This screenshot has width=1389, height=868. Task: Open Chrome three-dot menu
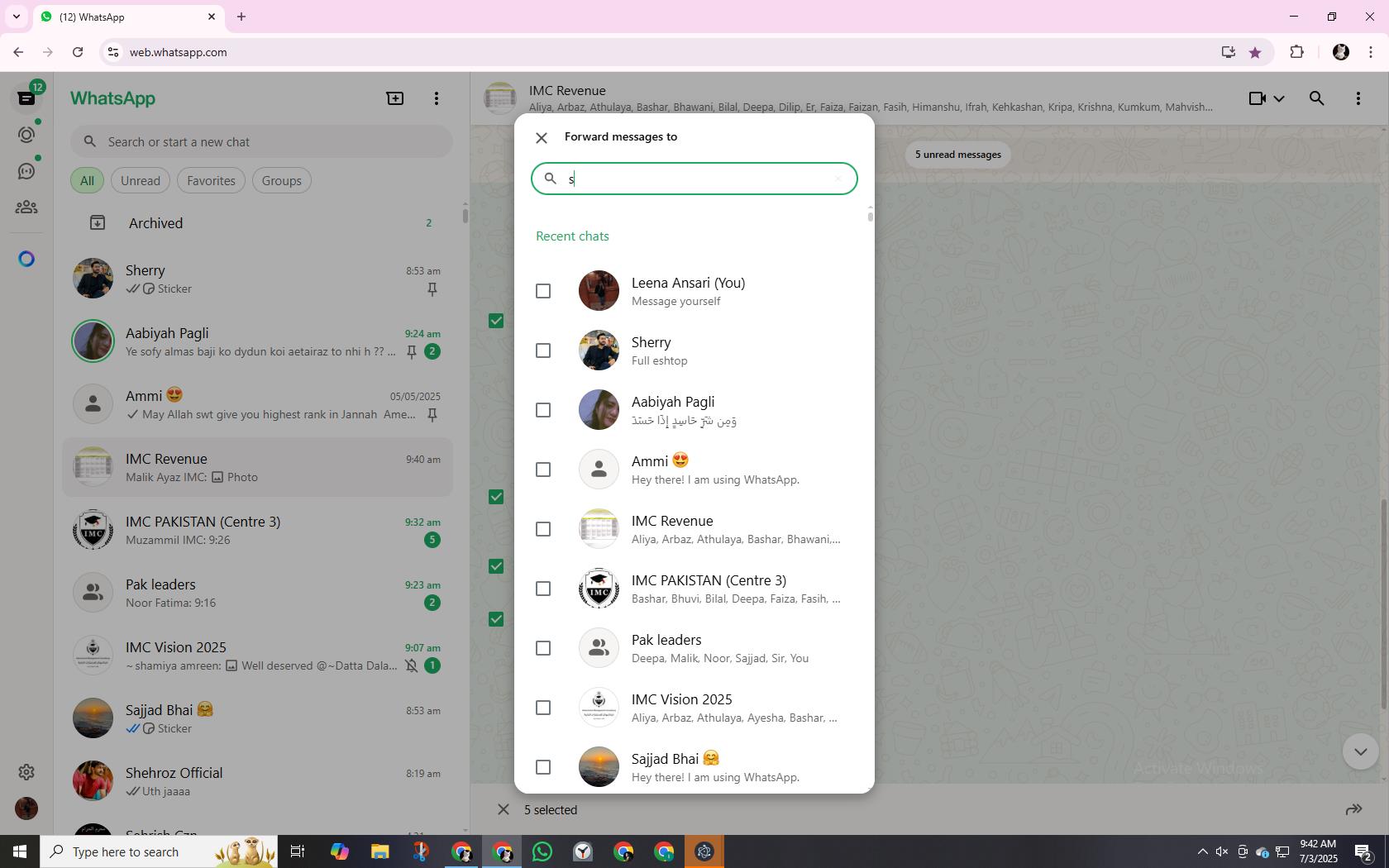tap(1371, 52)
